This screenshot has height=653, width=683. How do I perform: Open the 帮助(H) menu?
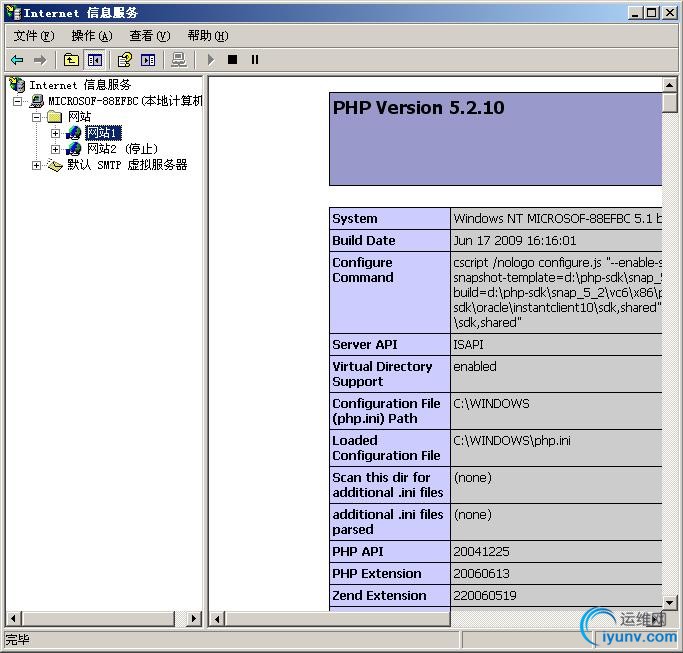point(208,36)
